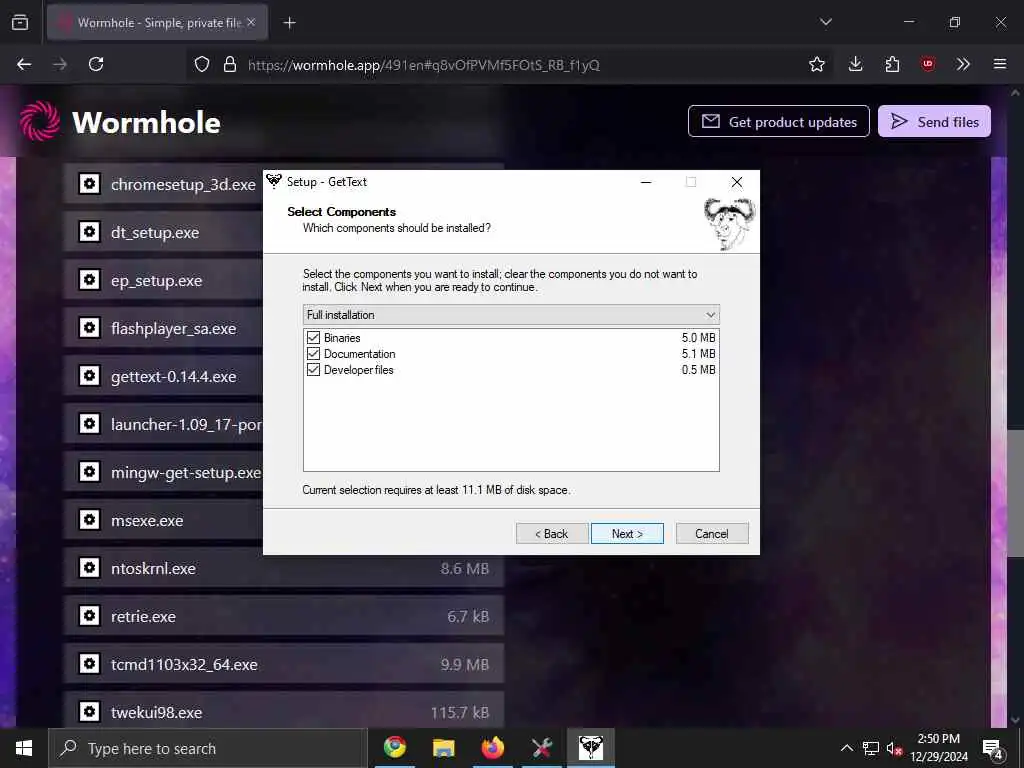
Task: Click Back in GetText setup
Action: coord(552,534)
